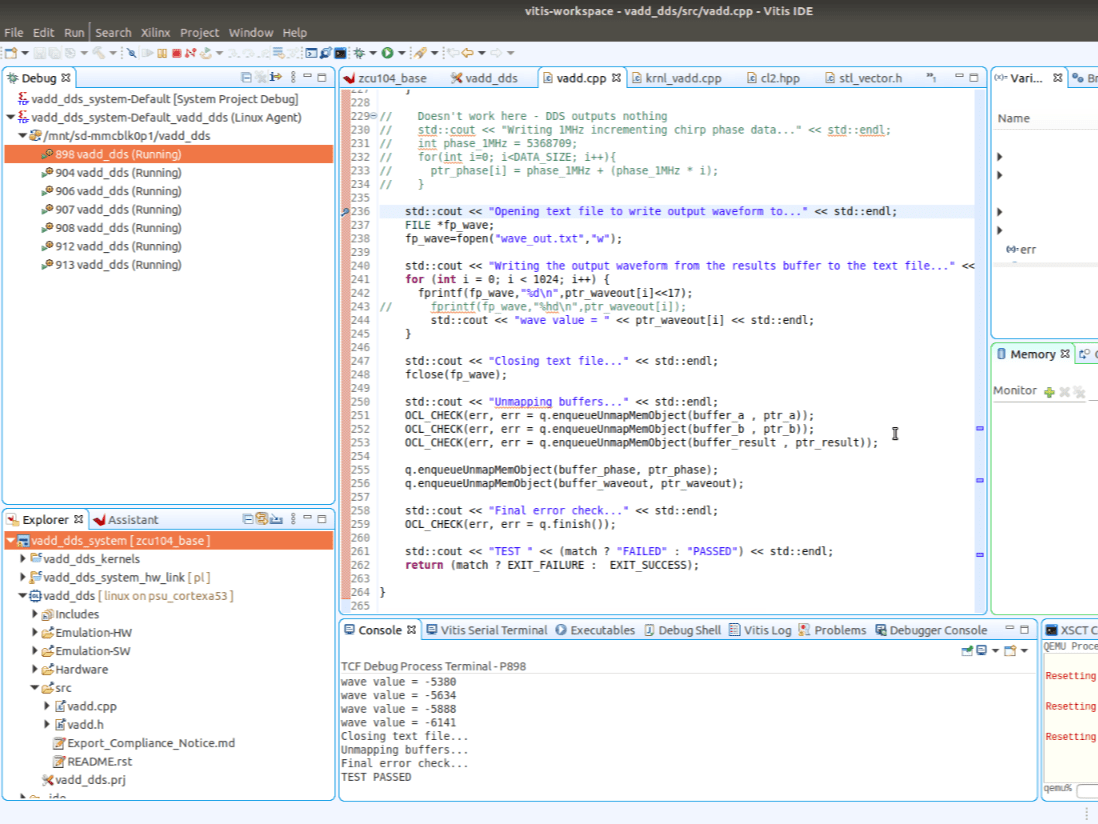Click the Collapse All icon in Debug panel

[245, 77]
